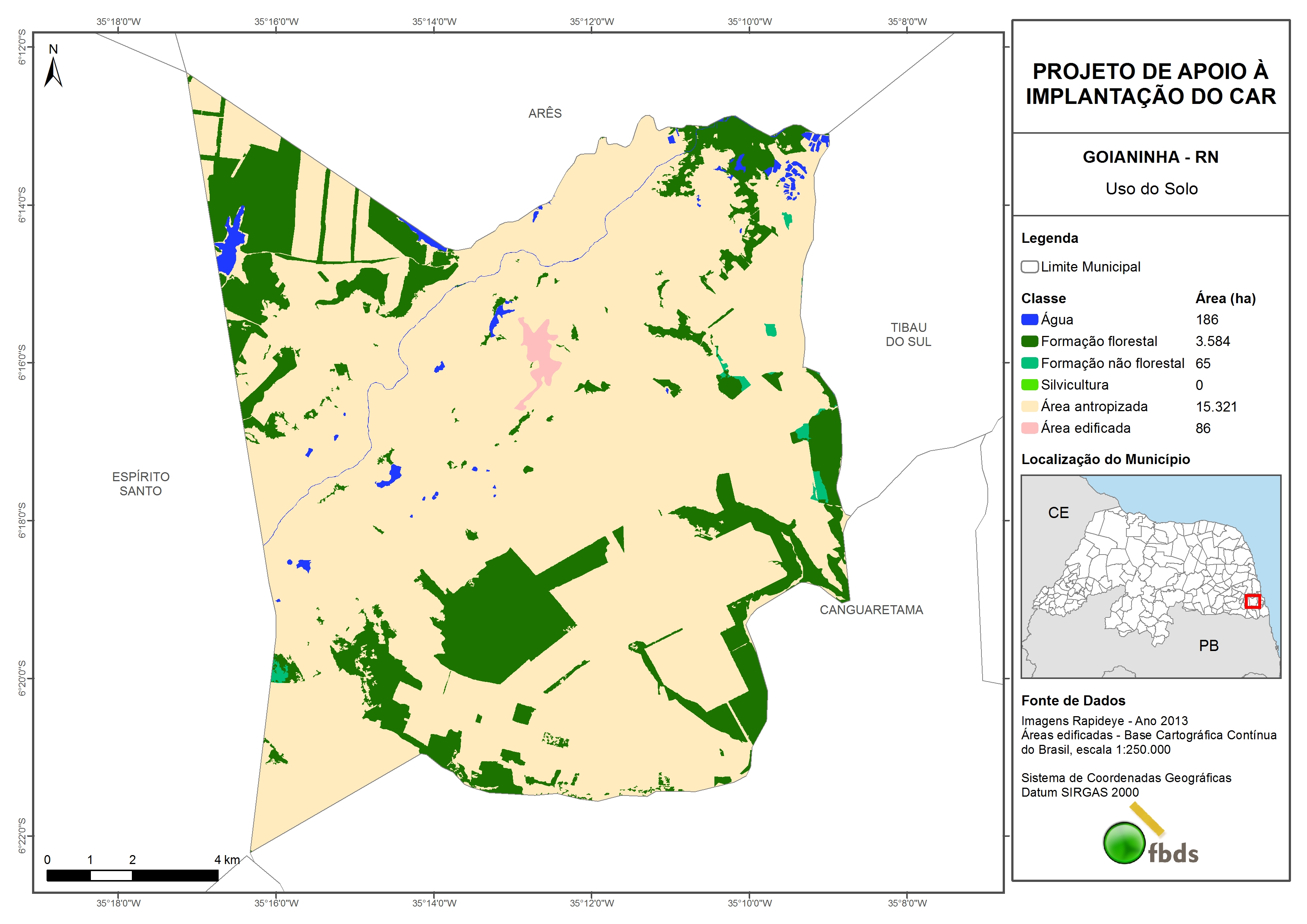Click the 'Uso do Solo' subtitle
This screenshot has width=1307, height=924.
click(1152, 189)
